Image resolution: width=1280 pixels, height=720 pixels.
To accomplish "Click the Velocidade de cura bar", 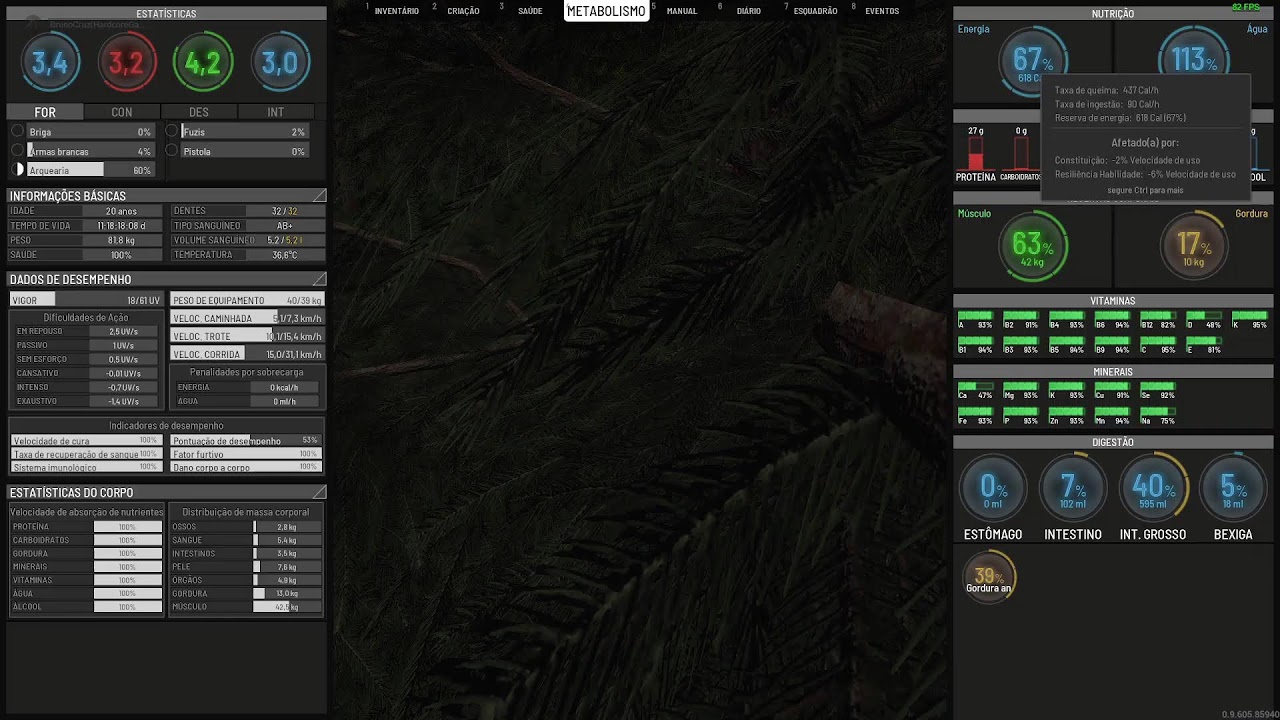I will point(86,440).
